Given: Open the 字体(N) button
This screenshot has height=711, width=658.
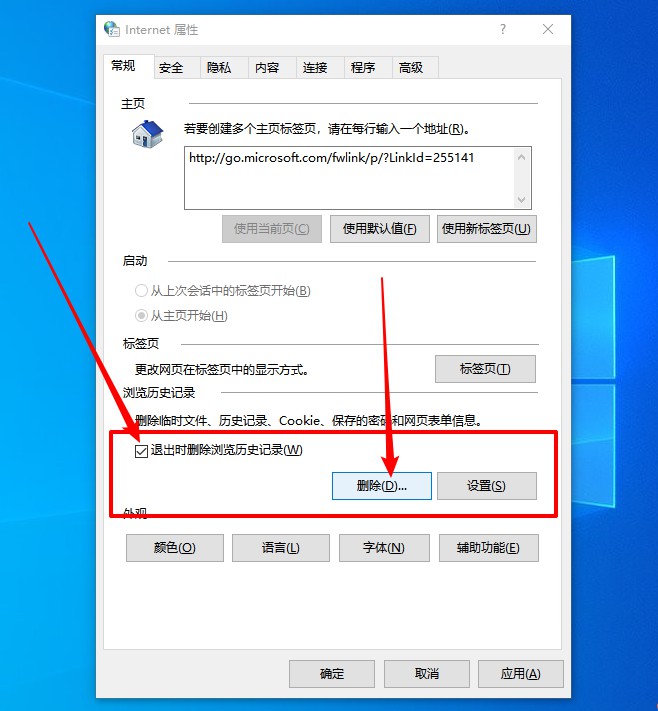Looking at the screenshot, I should (384, 548).
